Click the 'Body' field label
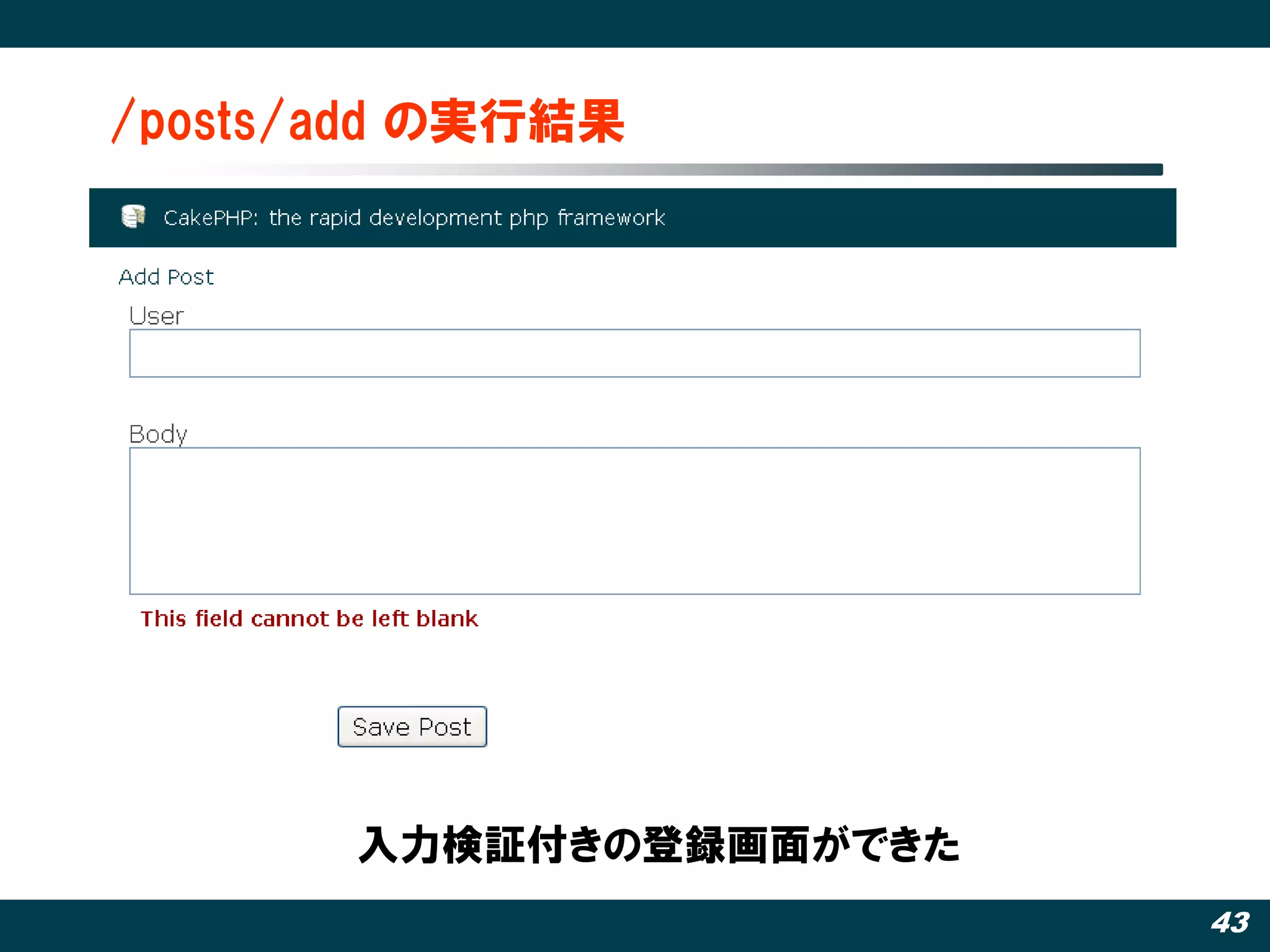Image resolution: width=1270 pixels, height=952 pixels. click(158, 434)
